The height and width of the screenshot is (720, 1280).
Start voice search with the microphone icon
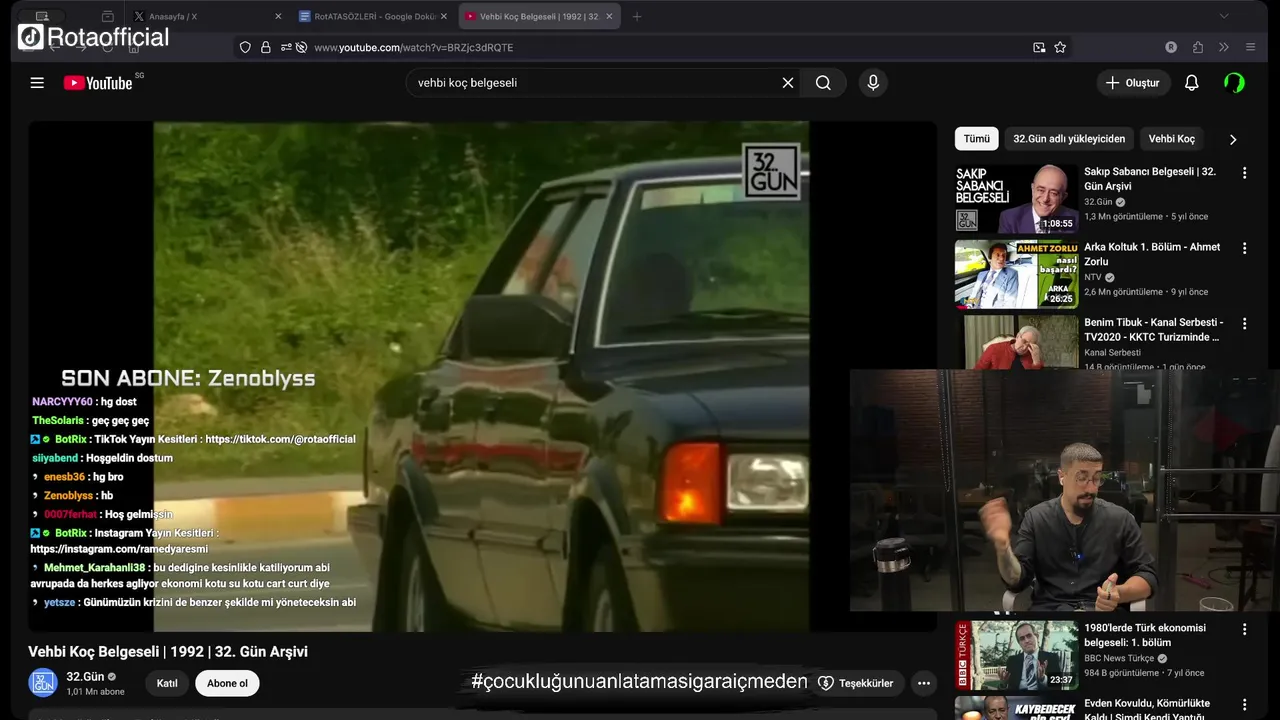coord(873,83)
